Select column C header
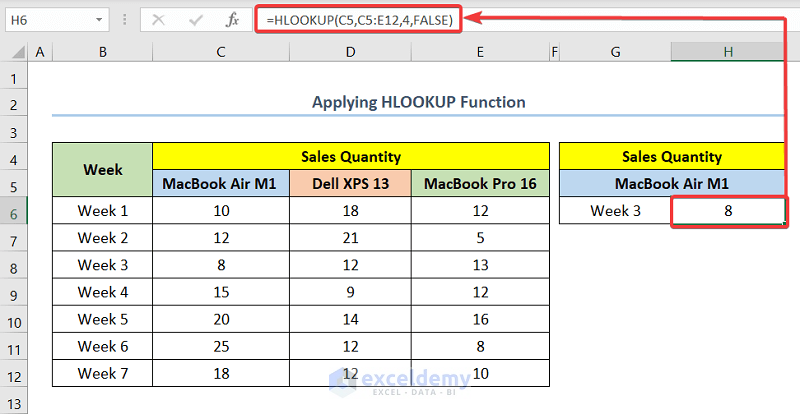 [221, 52]
